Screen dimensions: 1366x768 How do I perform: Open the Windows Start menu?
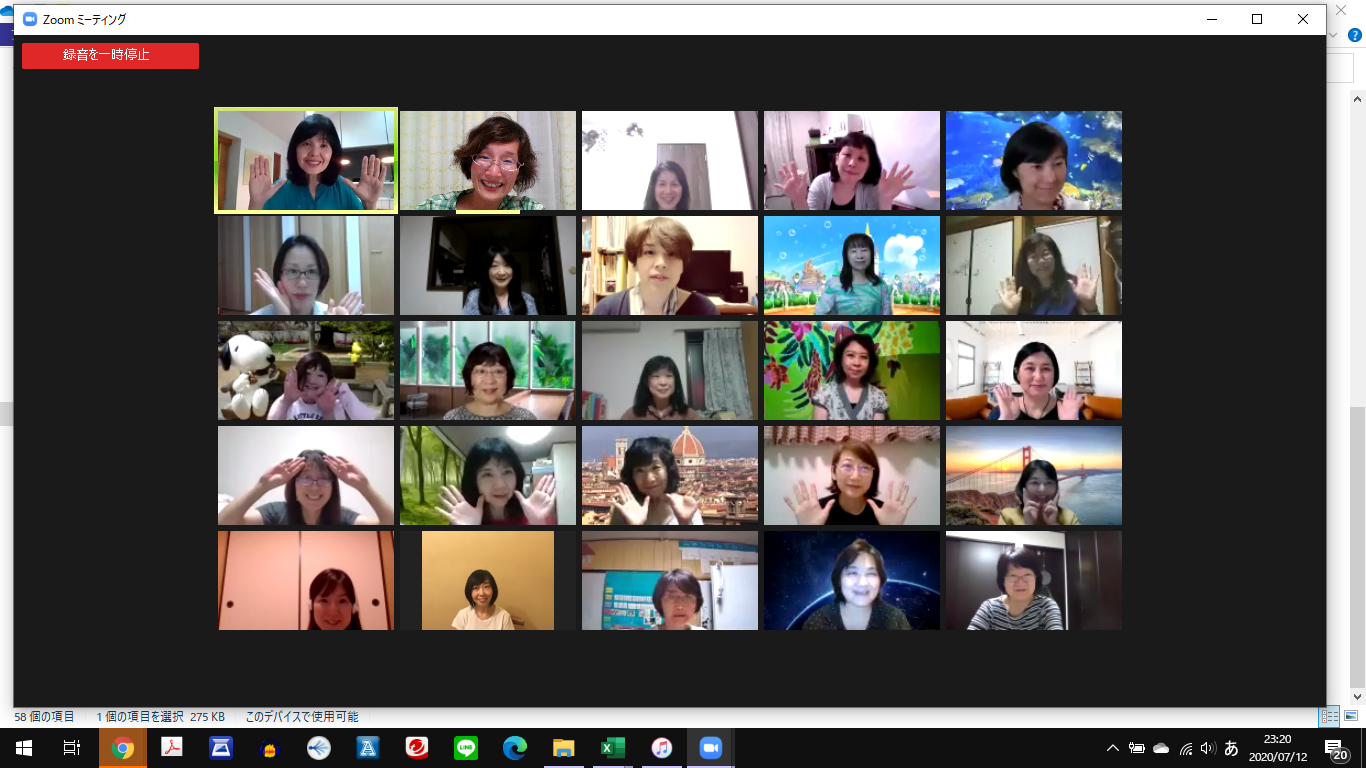pos(24,748)
